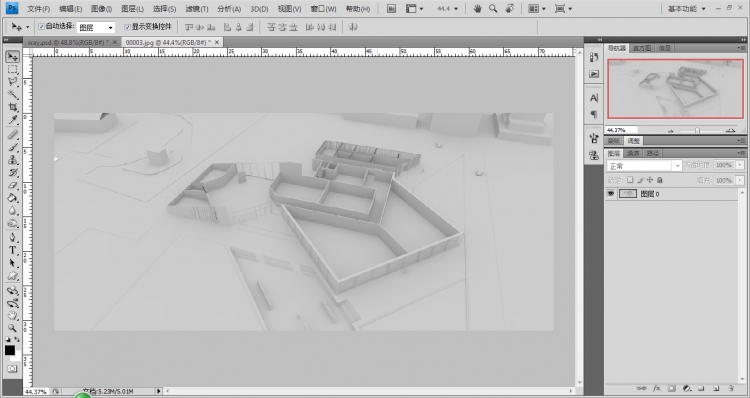Select the Dodge tool
Screen dimensions: 750x398
pos(12,223)
